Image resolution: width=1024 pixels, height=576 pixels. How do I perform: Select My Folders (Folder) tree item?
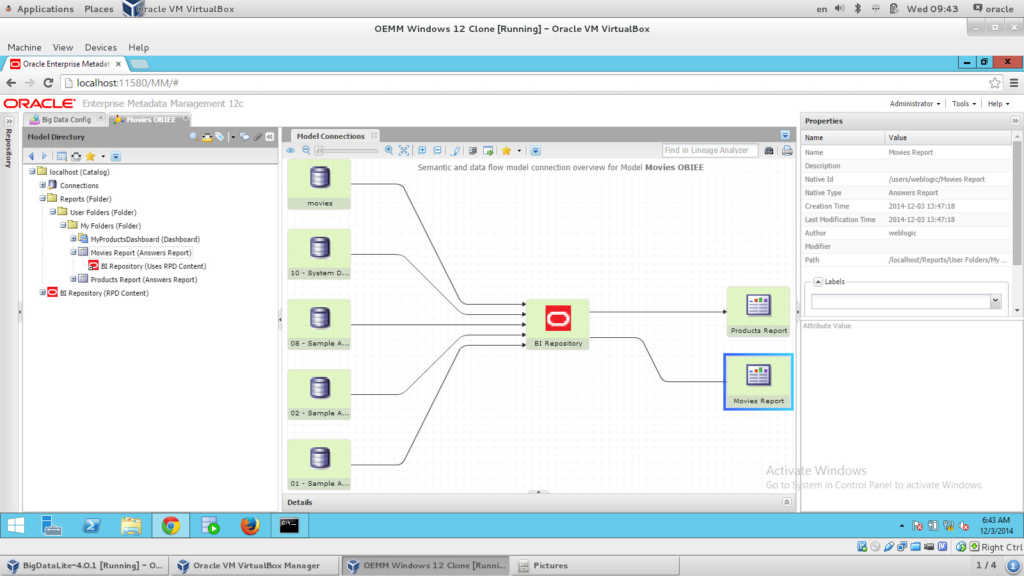click(110, 225)
